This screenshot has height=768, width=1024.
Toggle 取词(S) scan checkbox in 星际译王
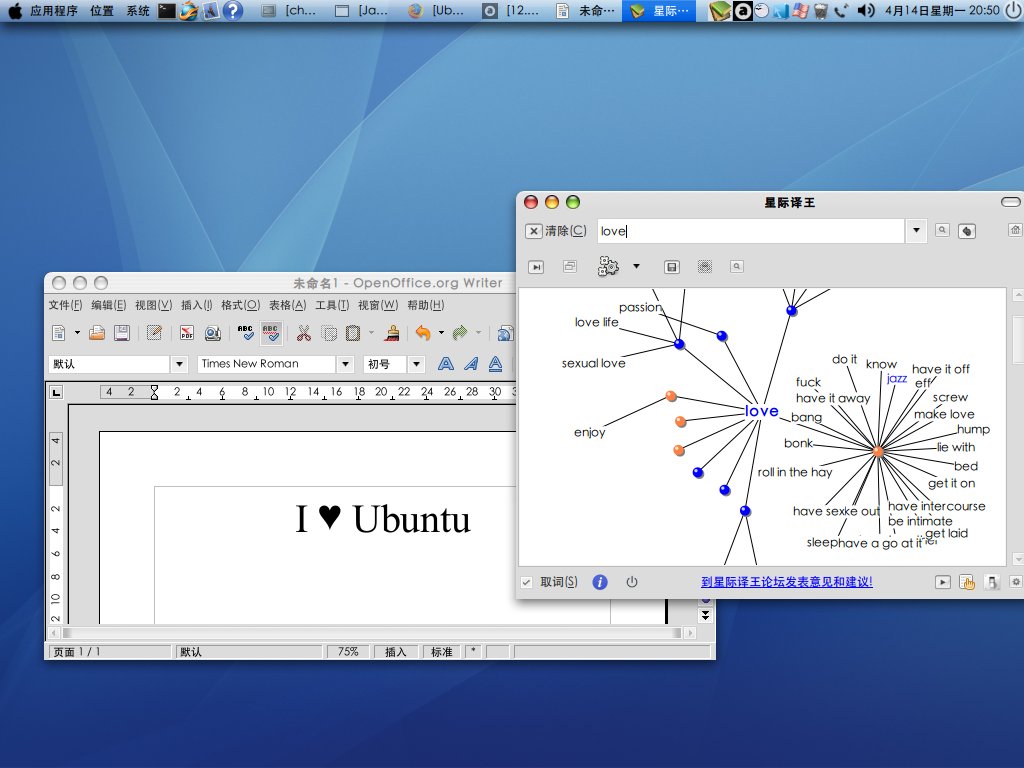tap(526, 582)
